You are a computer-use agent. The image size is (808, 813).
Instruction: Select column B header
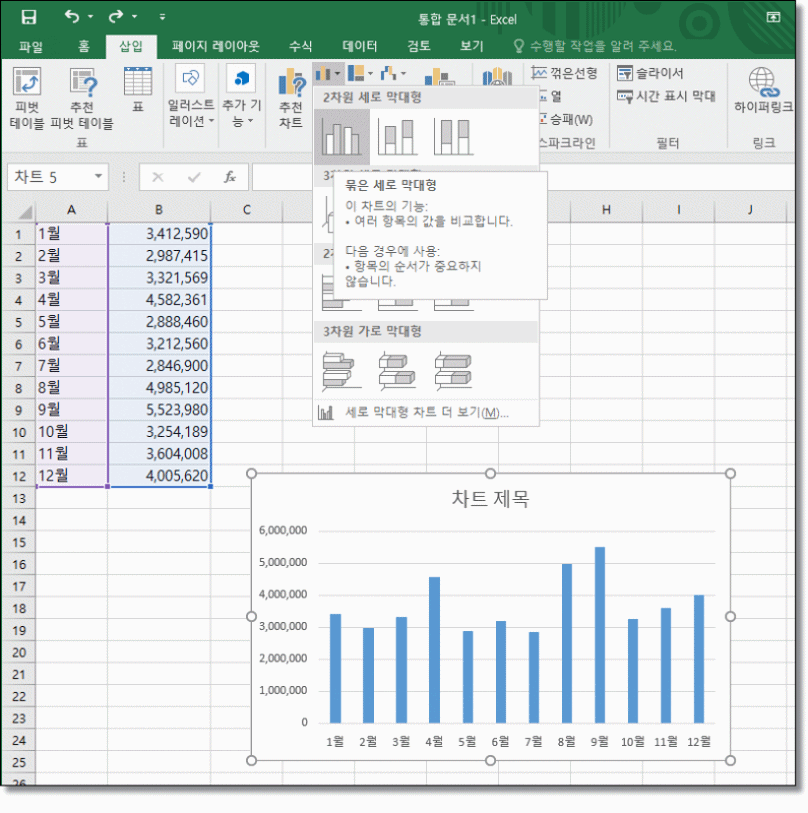[x=159, y=210]
